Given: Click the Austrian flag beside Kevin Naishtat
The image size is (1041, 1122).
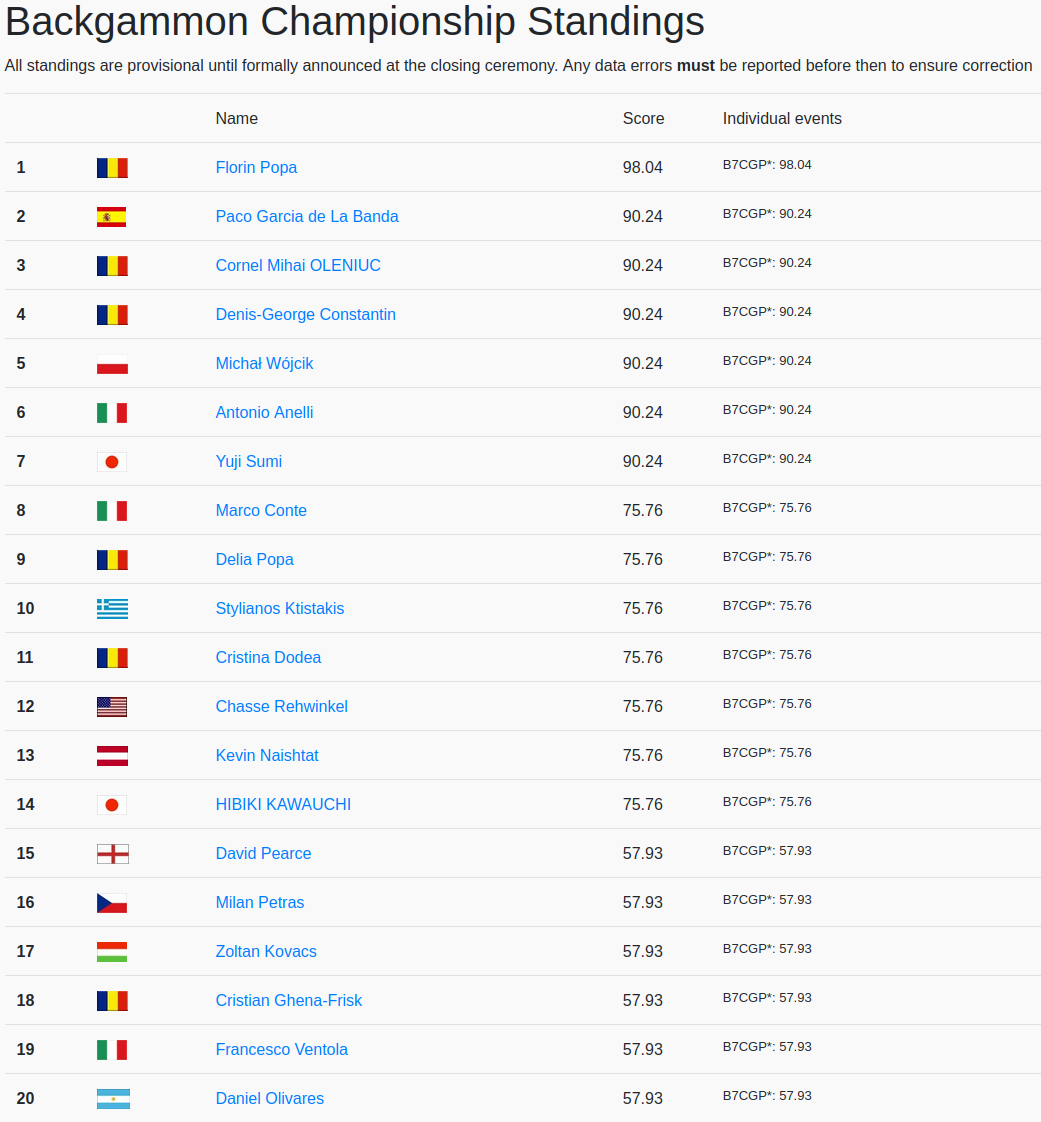Looking at the screenshot, I should tap(112, 756).
